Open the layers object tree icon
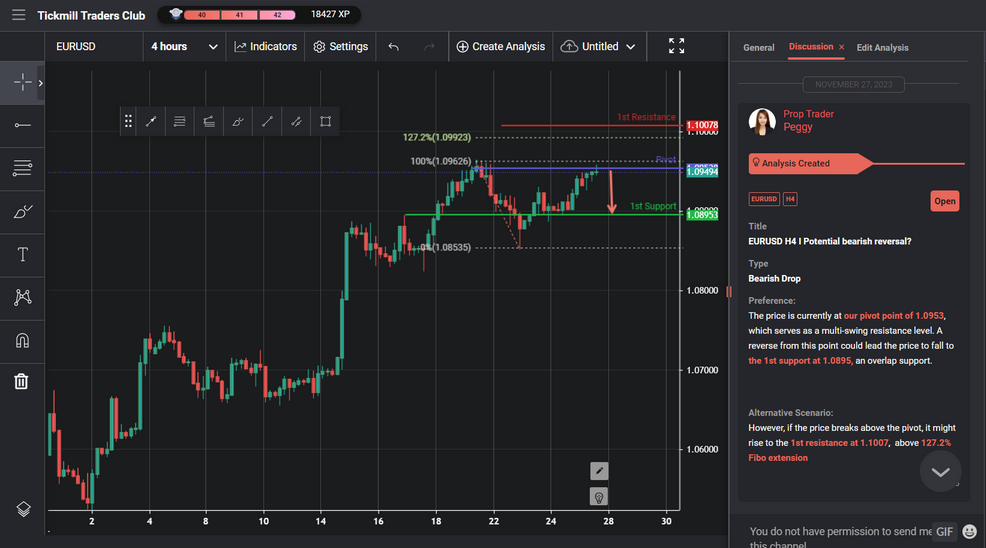 click(x=23, y=509)
